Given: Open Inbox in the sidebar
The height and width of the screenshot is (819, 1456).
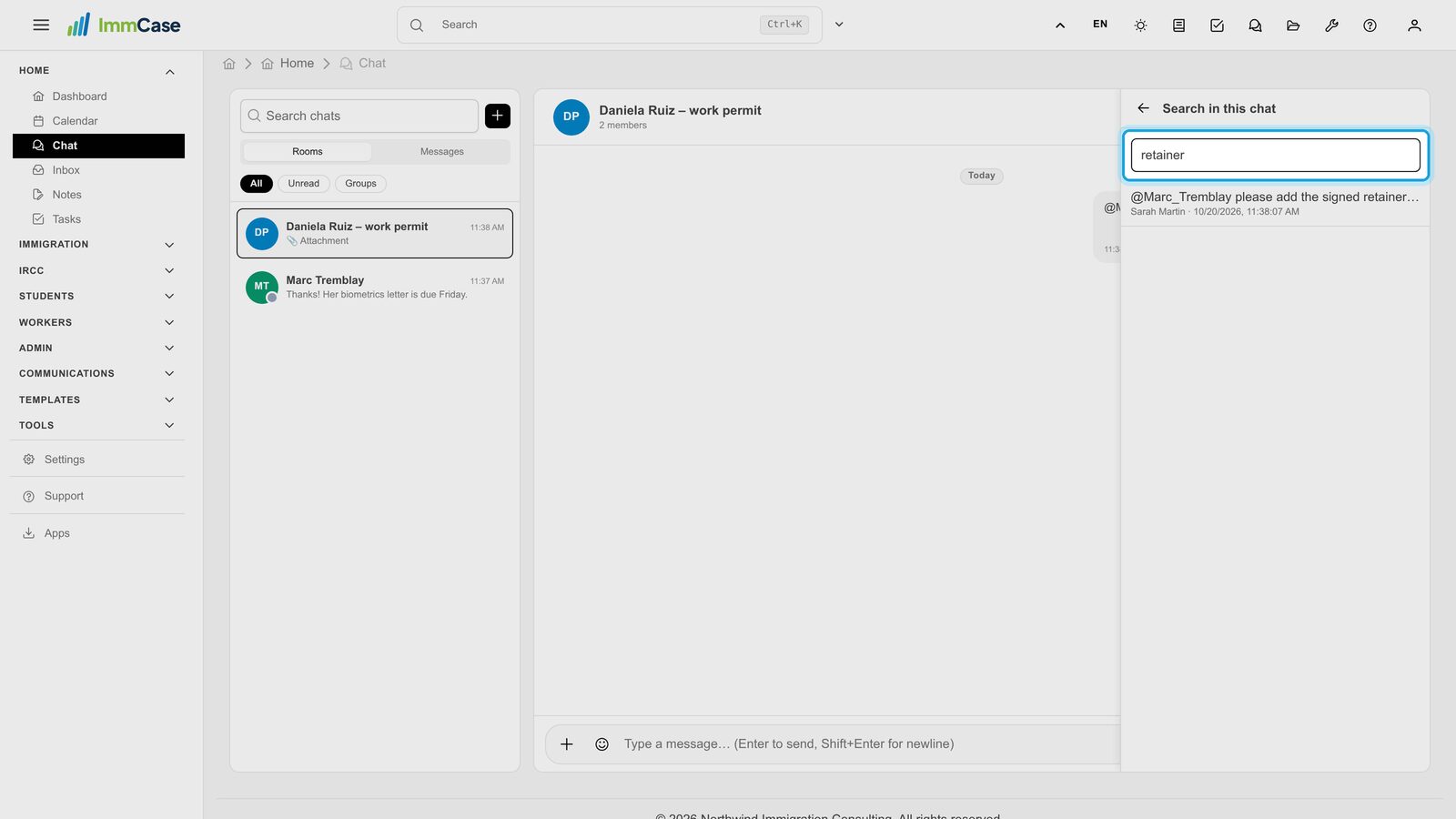Looking at the screenshot, I should pos(98,170).
